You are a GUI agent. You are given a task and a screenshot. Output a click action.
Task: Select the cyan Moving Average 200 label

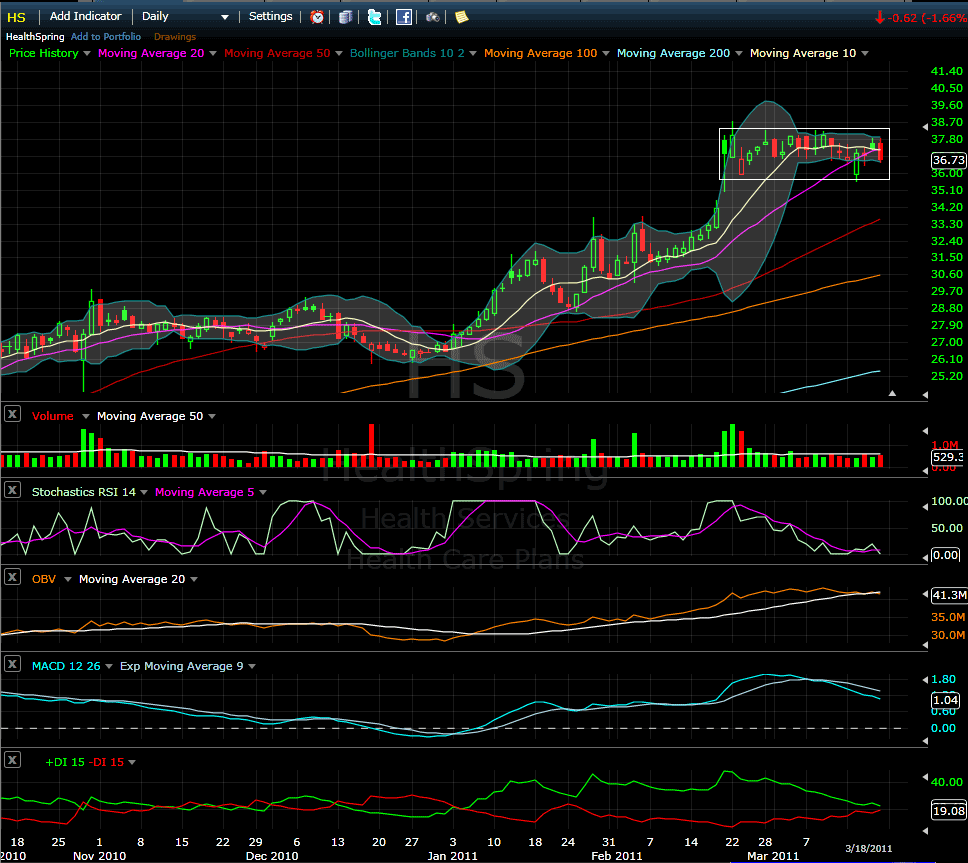673,53
